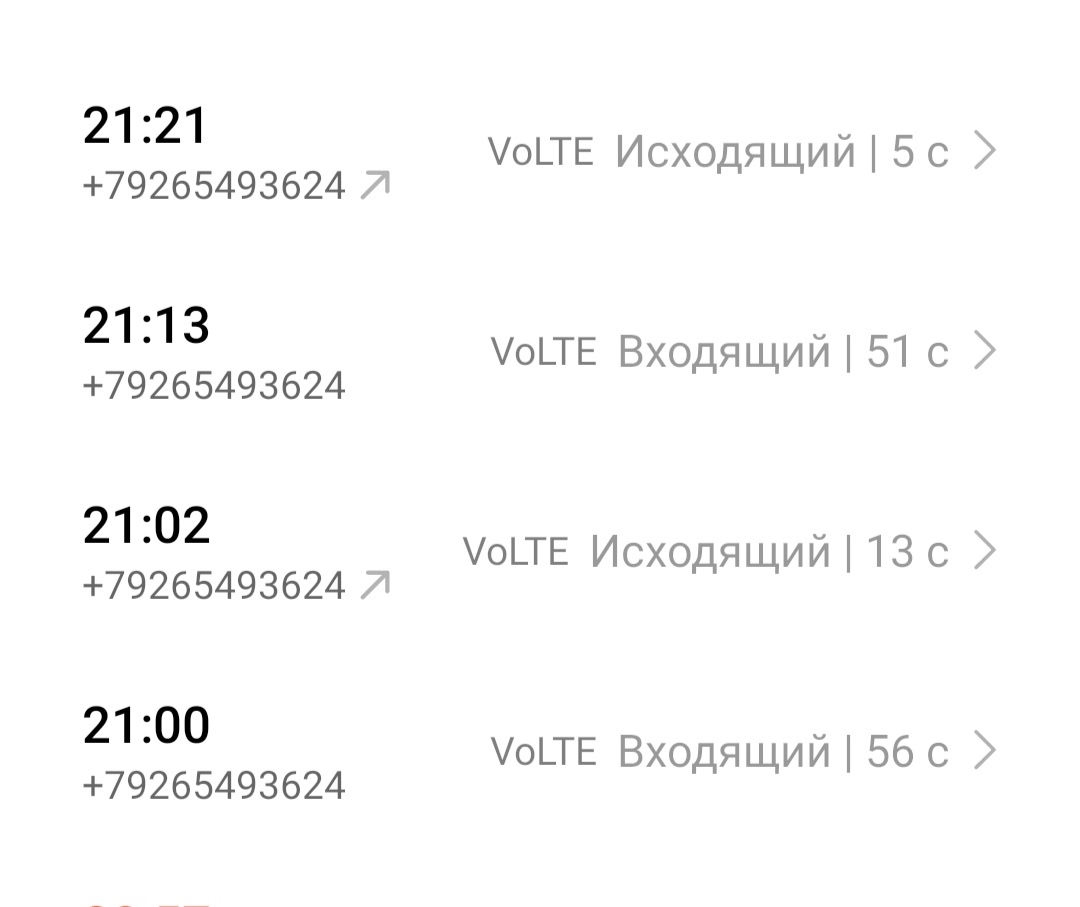Click the "Входящий | 51 с" call status
The width and height of the screenshot is (1080, 907).
click(783, 352)
